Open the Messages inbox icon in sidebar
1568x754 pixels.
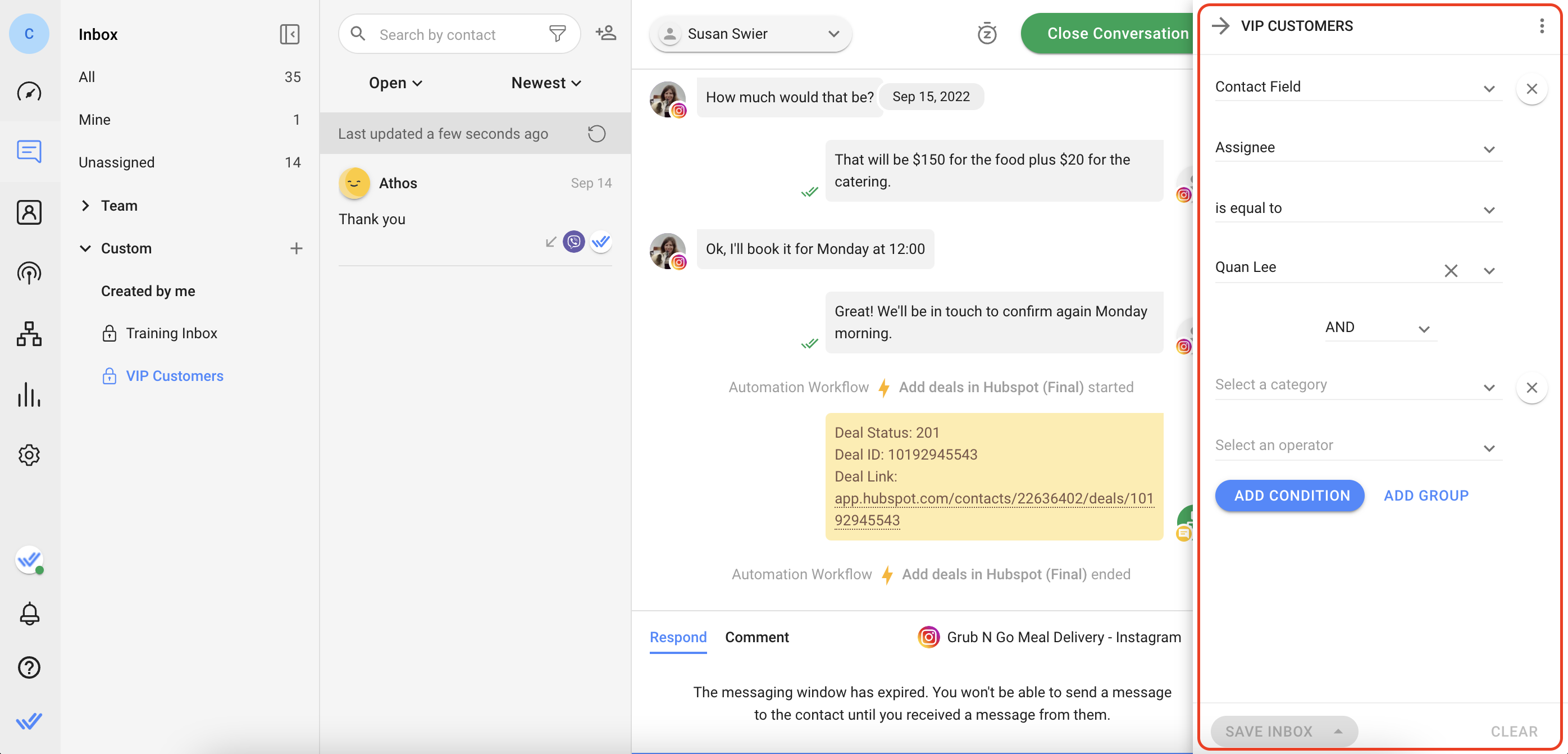pos(29,151)
